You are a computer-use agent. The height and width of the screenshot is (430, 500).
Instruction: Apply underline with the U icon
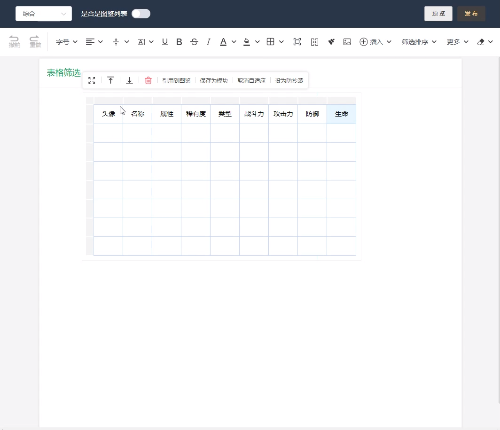pyautogui.click(x=165, y=42)
